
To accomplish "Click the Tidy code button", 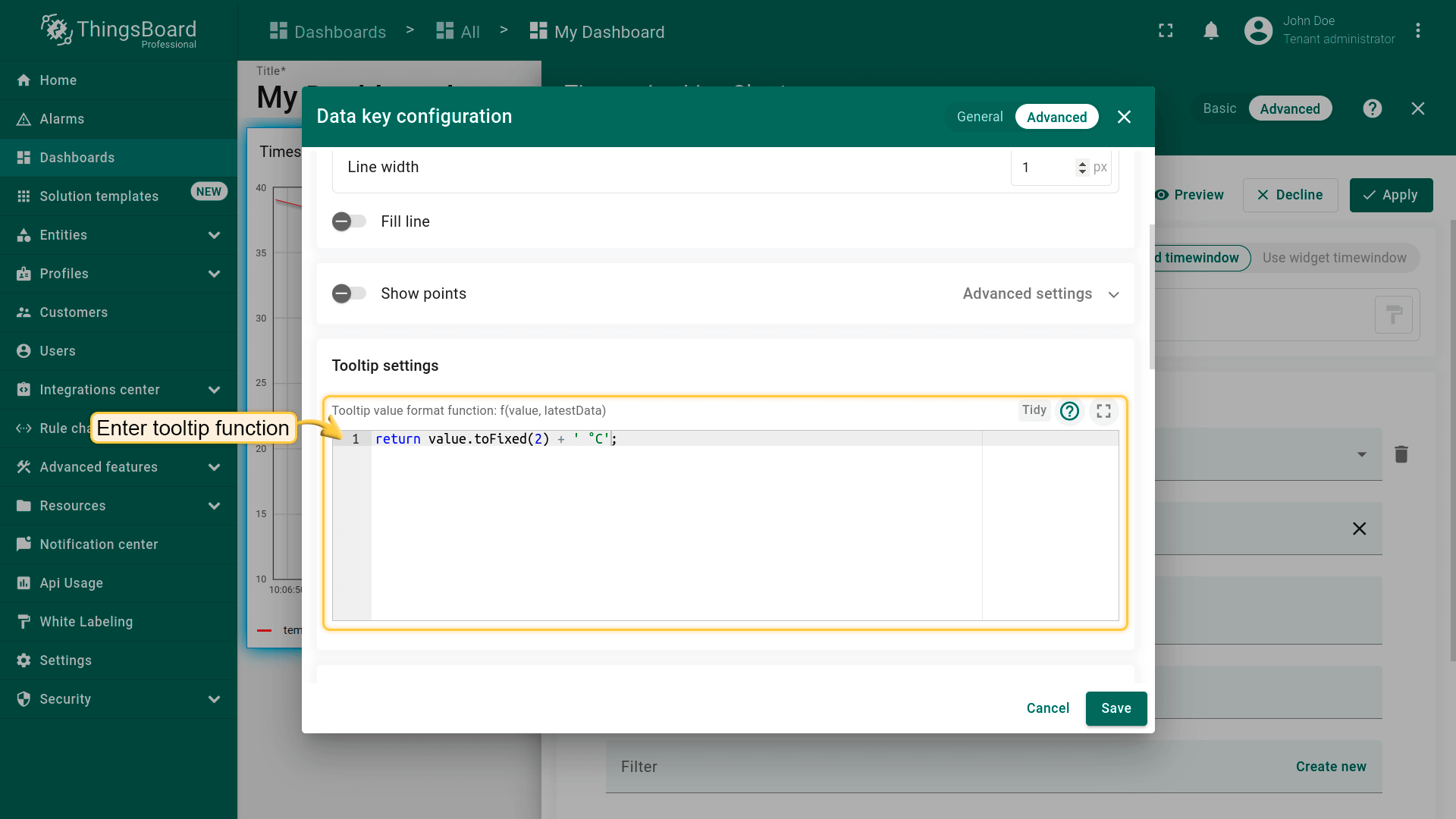I will coord(1034,410).
